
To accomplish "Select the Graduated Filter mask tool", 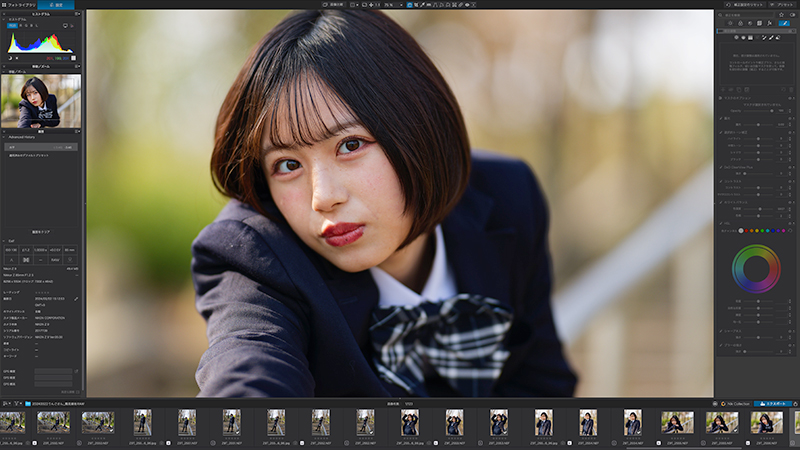I will click(750, 37).
